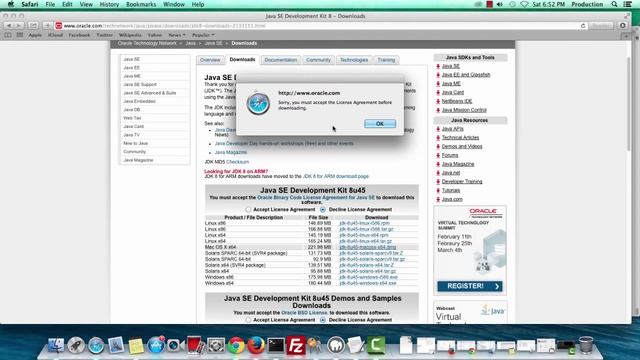Select Decline License Agreement for JDK 8u45

click(323, 209)
